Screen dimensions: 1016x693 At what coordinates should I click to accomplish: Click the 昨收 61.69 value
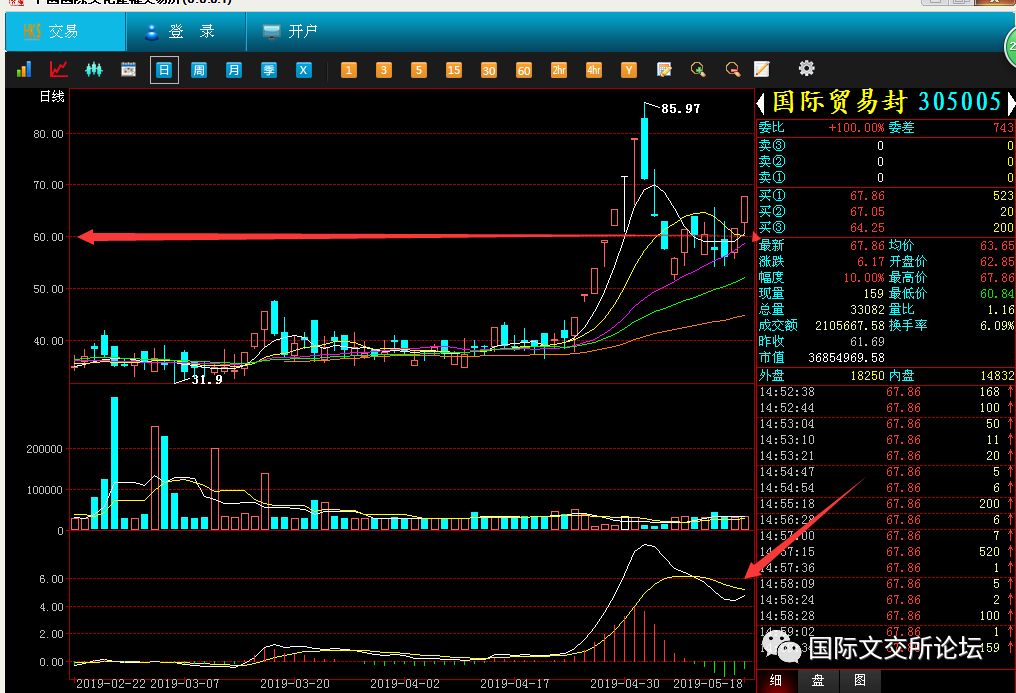[867, 341]
